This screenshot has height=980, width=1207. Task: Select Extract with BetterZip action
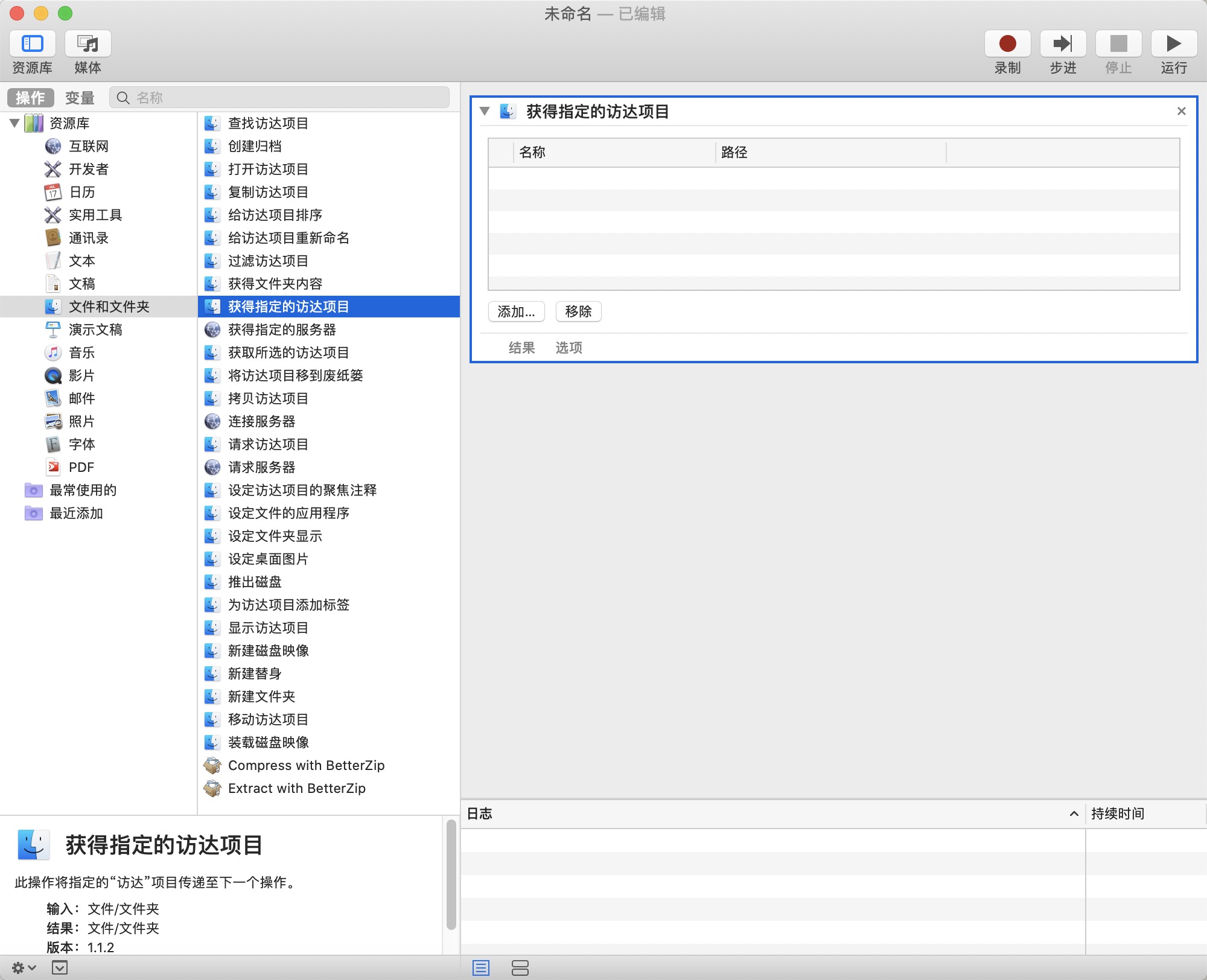[x=329, y=788]
